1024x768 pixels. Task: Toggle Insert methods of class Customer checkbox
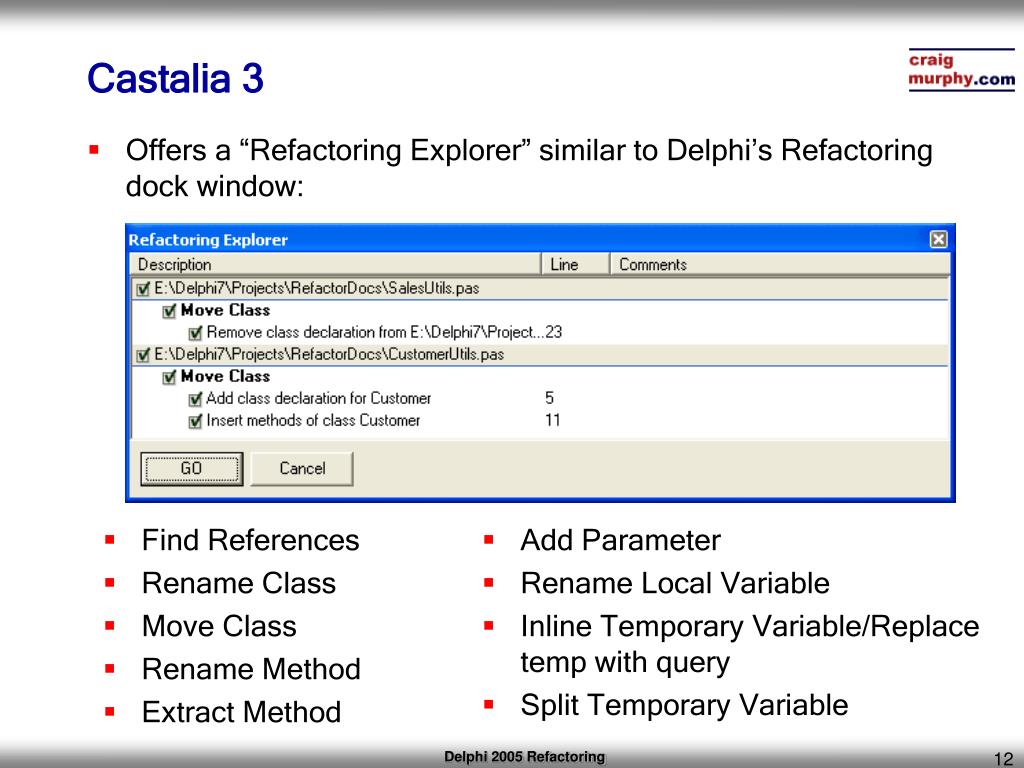point(195,421)
